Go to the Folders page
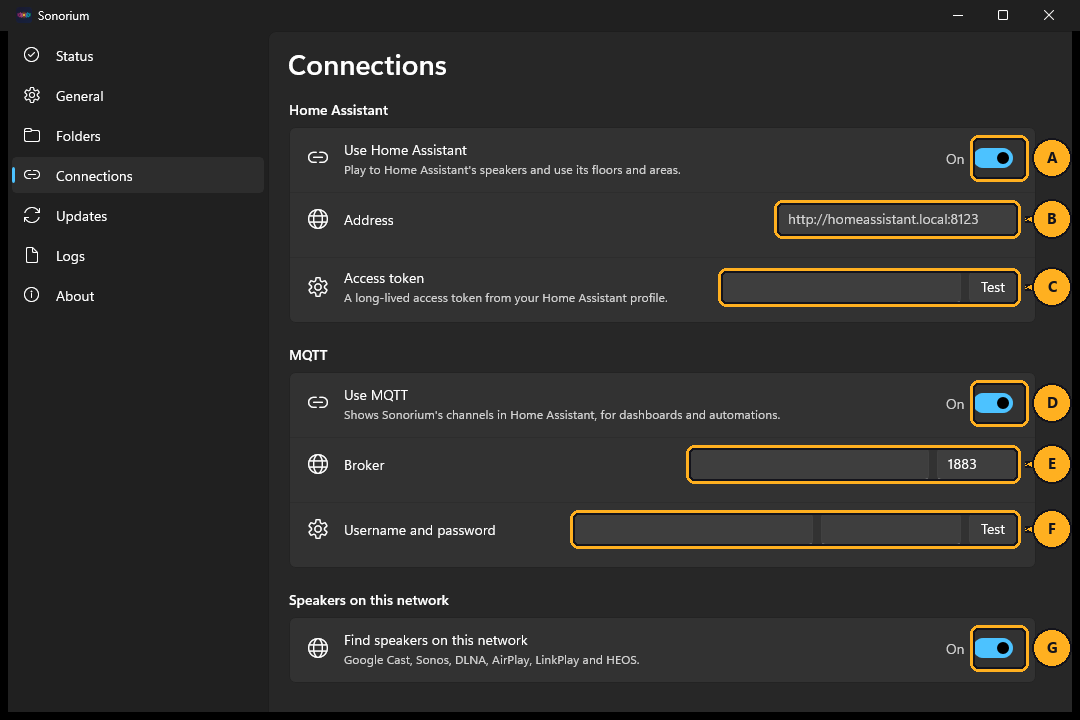Viewport: 1080px width, 720px height. coord(138,136)
